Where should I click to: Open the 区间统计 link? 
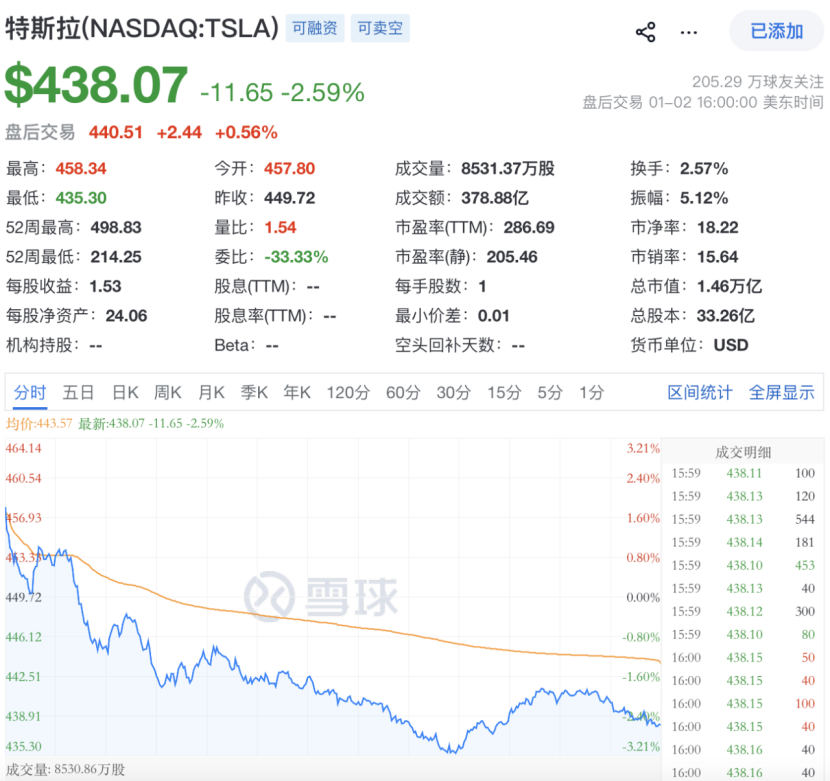click(700, 392)
